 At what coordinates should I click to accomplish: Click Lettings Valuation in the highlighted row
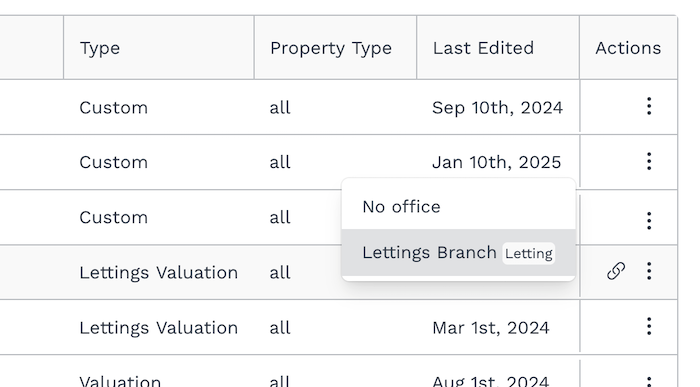pyautogui.click(x=158, y=272)
